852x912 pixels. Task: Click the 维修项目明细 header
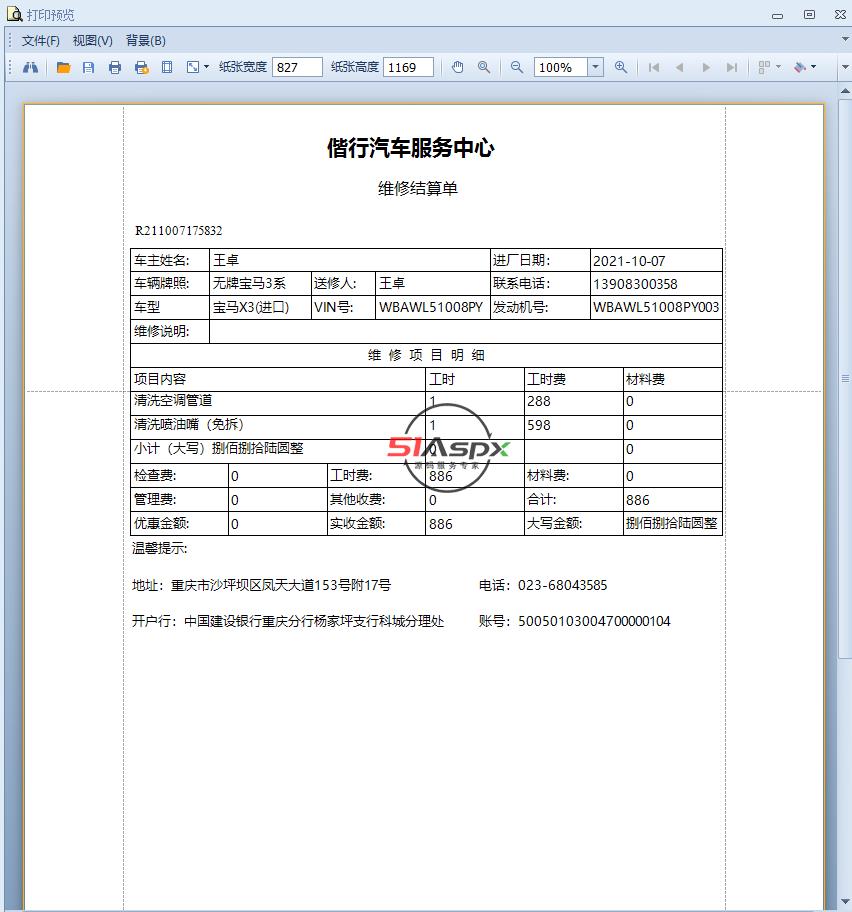(x=426, y=355)
